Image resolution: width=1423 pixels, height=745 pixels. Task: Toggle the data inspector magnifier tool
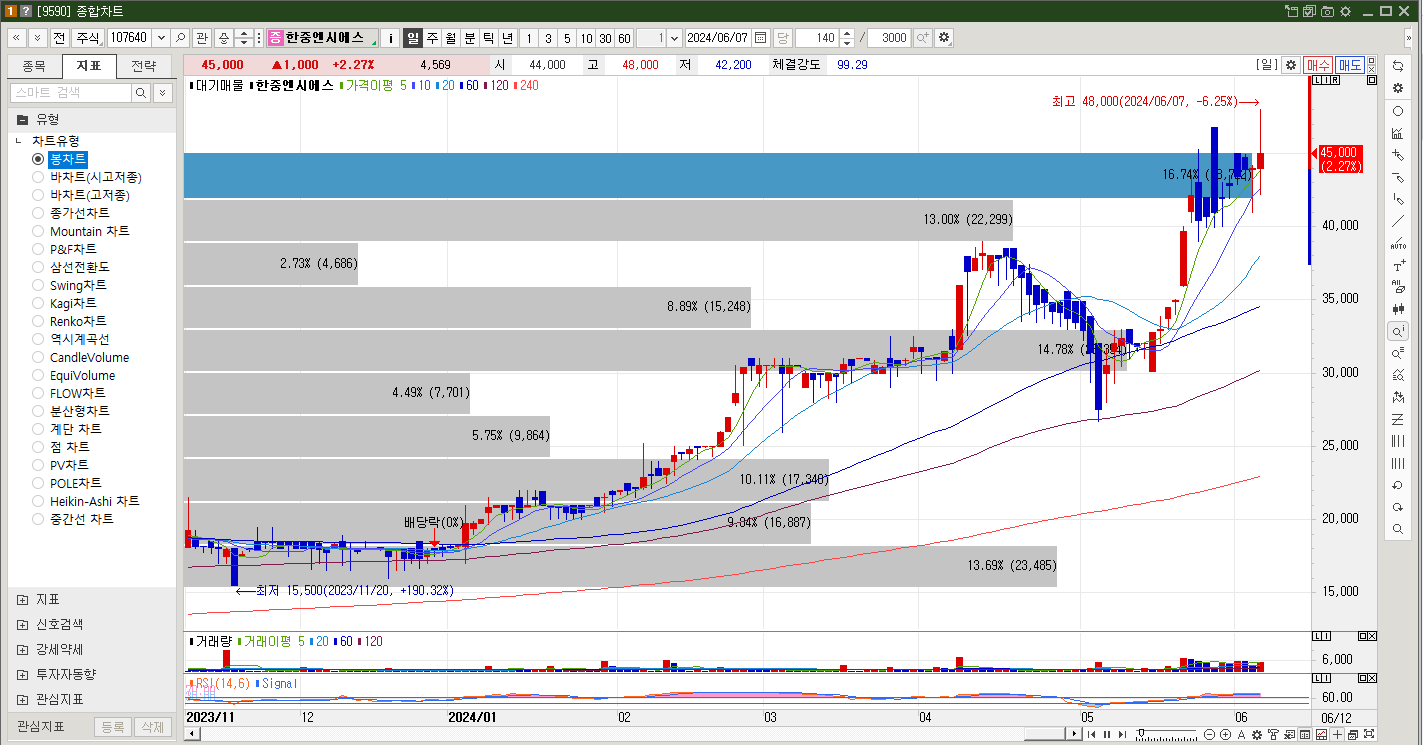pyautogui.click(x=1398, y=331)
